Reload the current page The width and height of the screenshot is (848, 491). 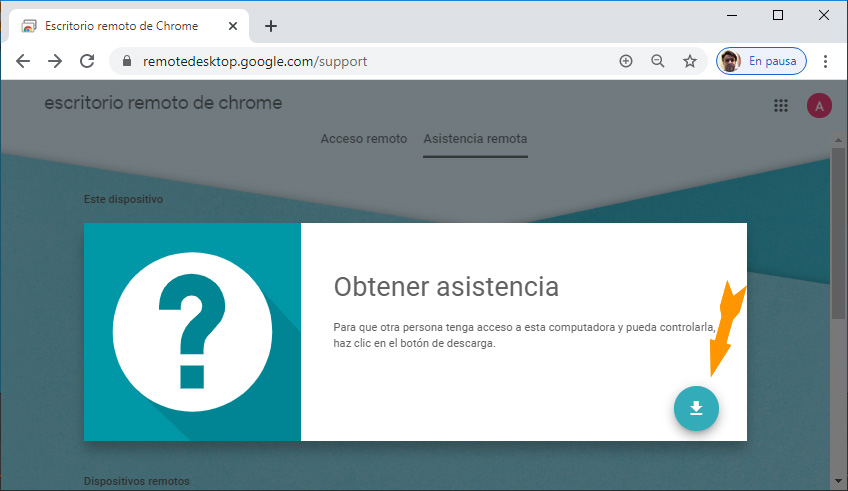pyautogui.click(x=87, y=61)
